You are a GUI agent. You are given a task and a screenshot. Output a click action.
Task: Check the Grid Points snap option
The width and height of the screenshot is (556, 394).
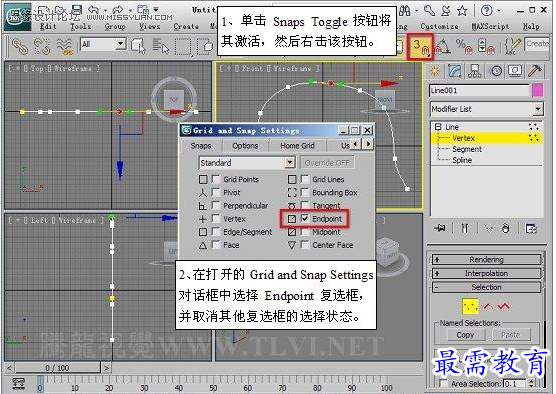(x=216, y=179)
